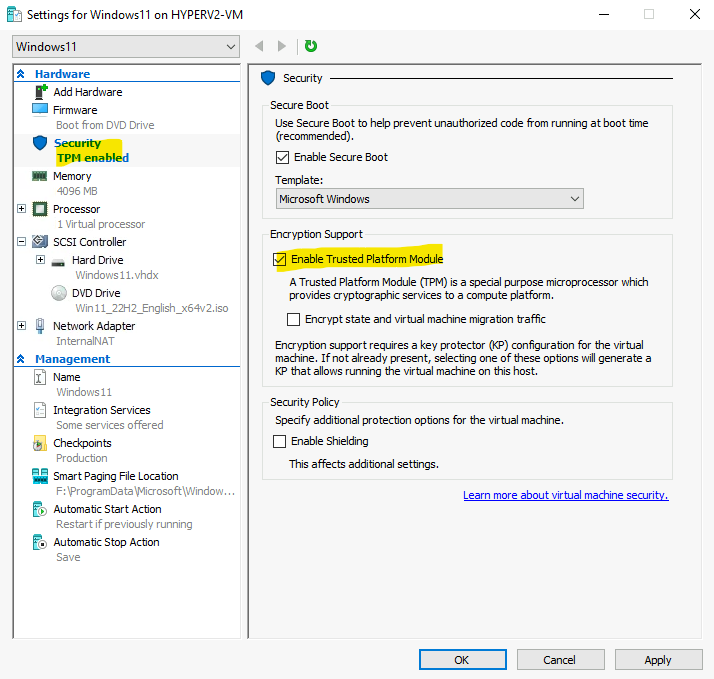Click 'Some services offered' text
This screenshot has width=714, height=679.
tap(110, 425)
